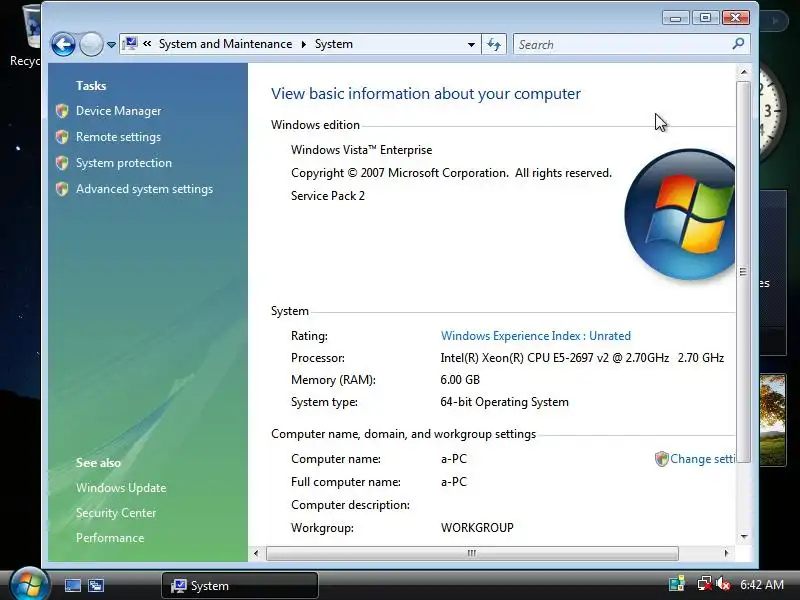Click the WORKGROUP value text
800x600 pixels.
[477, 528]
